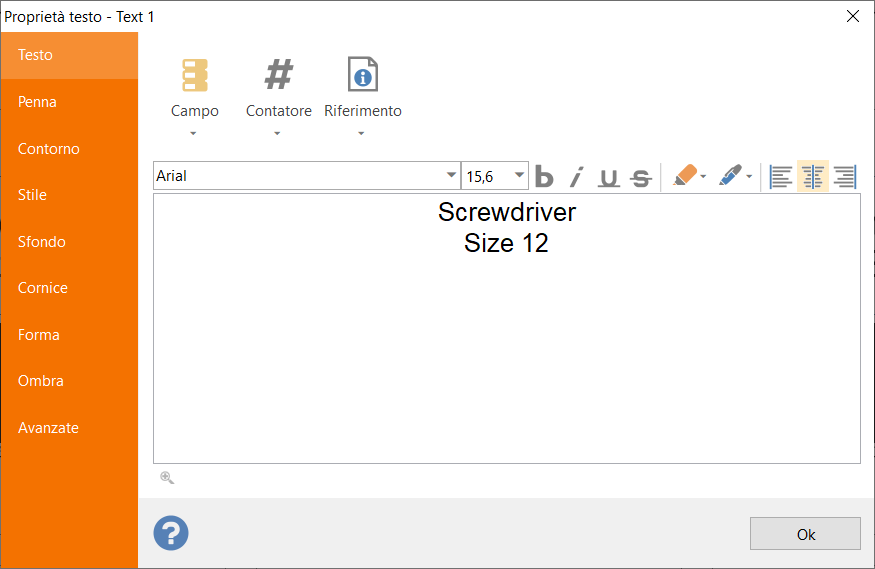875x569 pixels.
Task: Align text to the right
Action: pyautogui.click(x=845, y=177)
